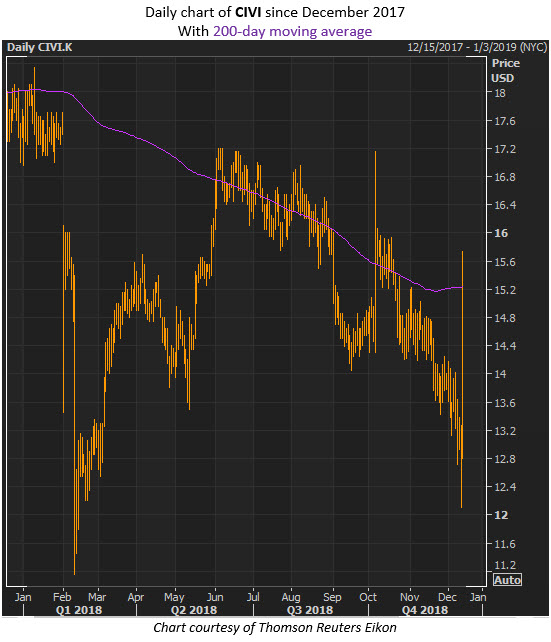Select the 14.8 price axis label
The width and height of the screenshot is (551, 642).
[504, 318]
